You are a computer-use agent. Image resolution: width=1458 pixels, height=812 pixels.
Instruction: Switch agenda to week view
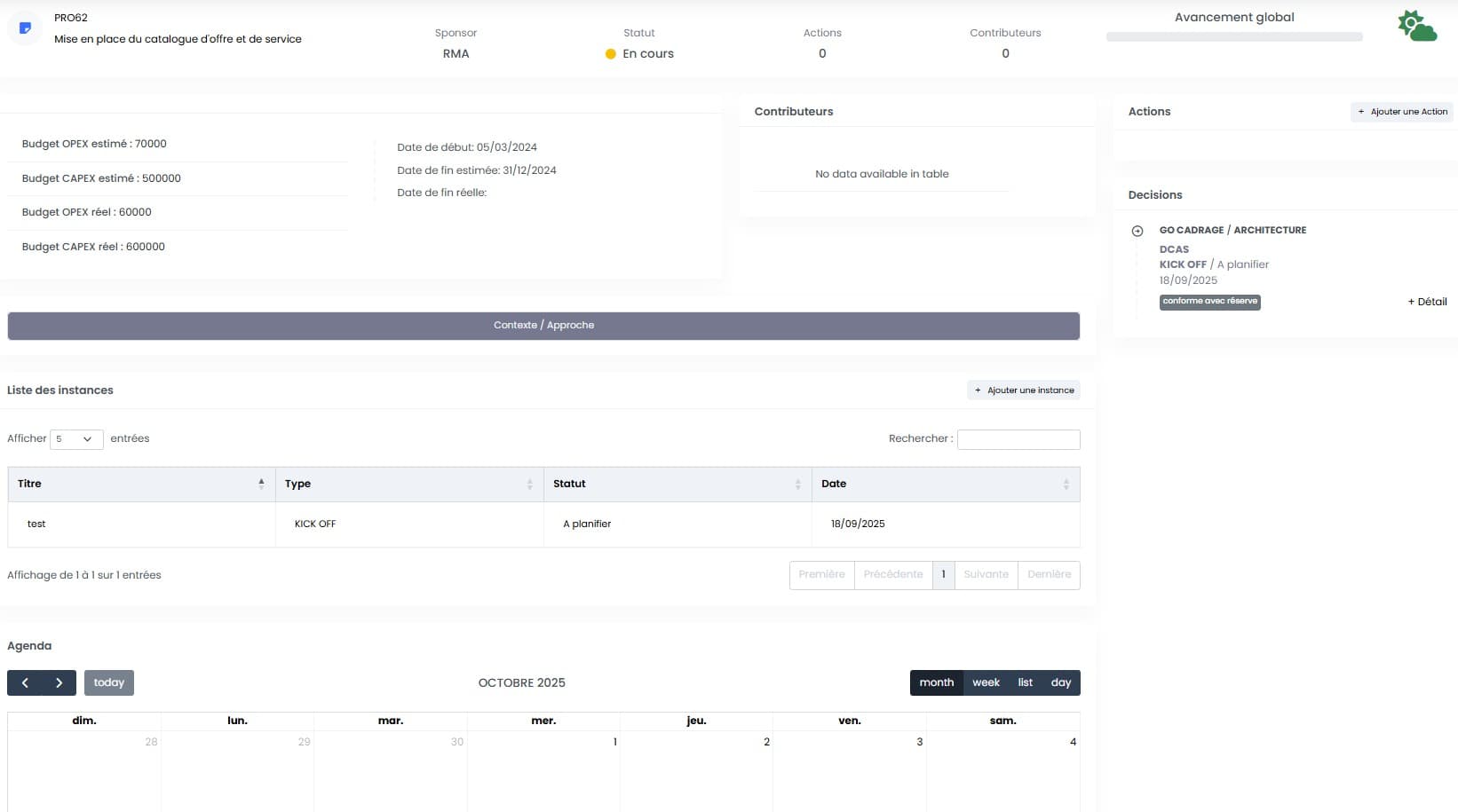coord(986,682)
